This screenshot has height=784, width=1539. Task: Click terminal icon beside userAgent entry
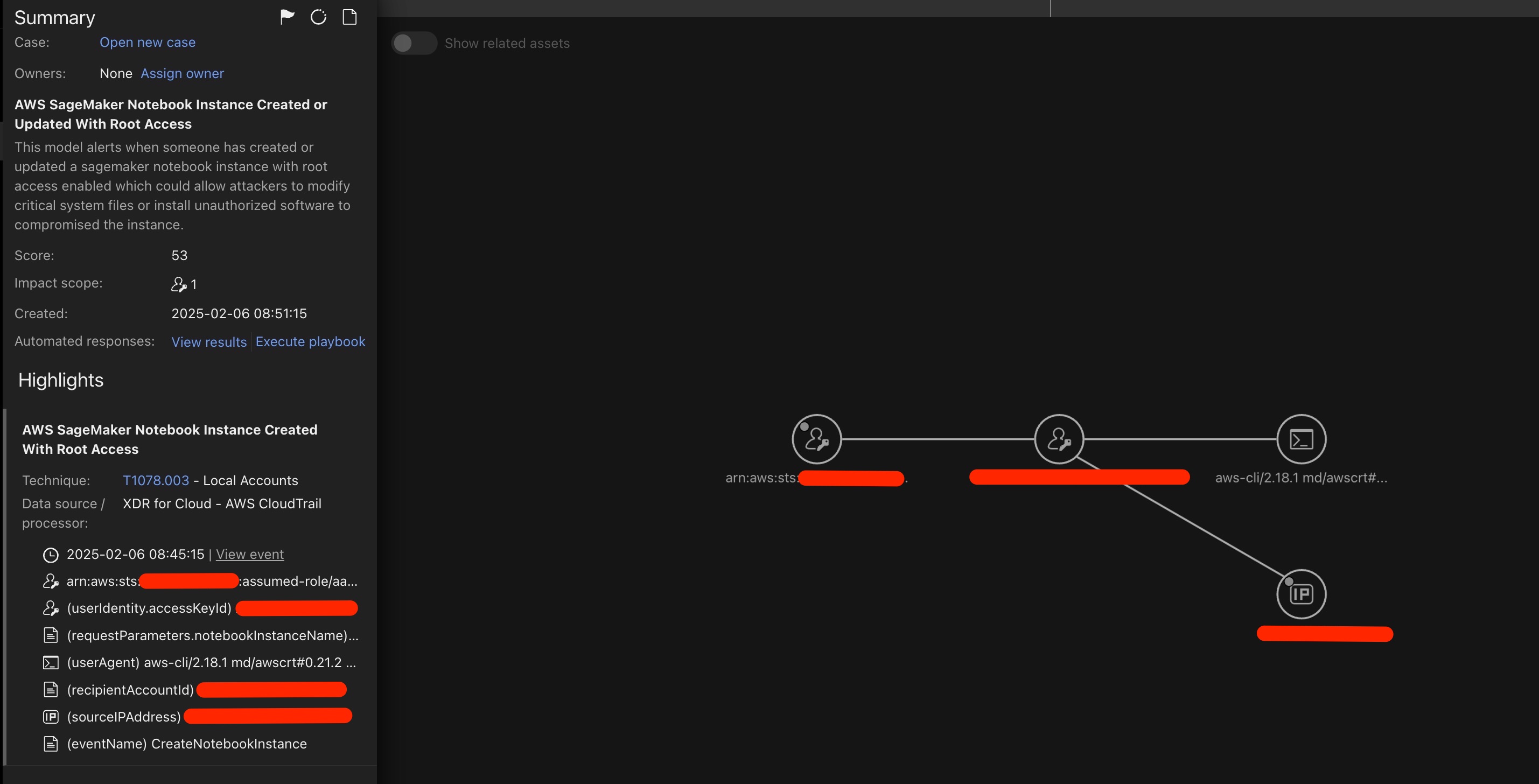point(51,663)
